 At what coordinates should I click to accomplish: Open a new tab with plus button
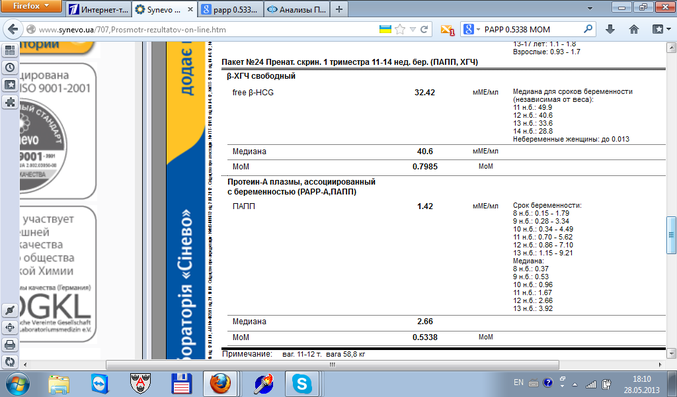coord(339,9)
